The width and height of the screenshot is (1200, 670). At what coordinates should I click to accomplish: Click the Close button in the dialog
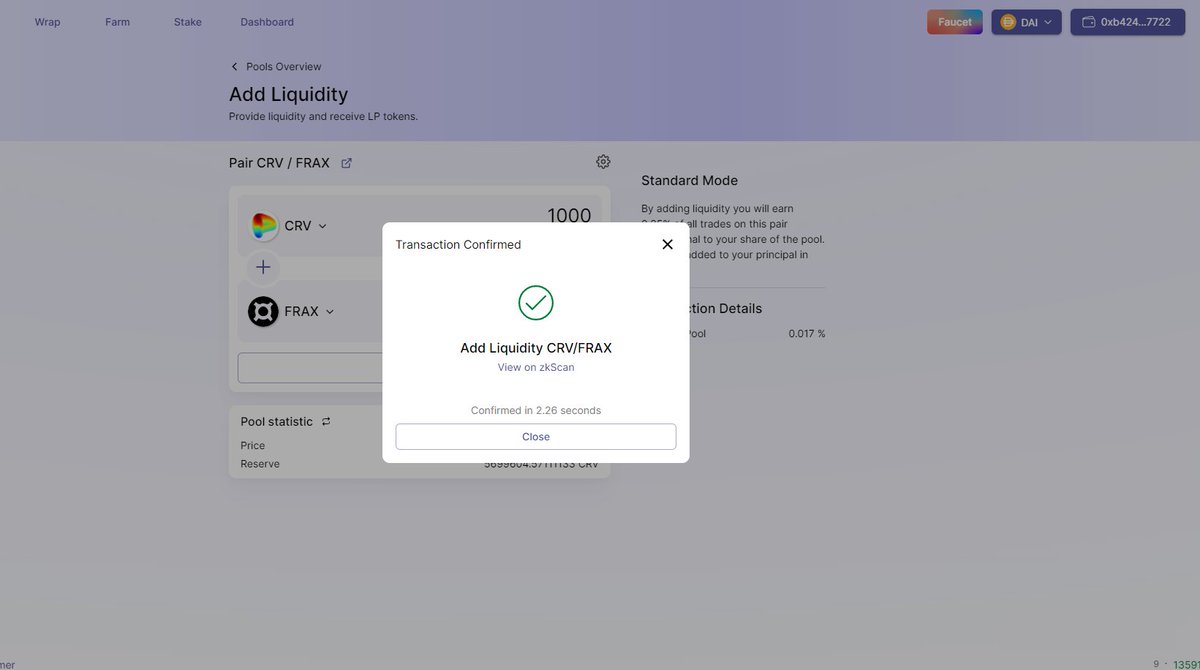click(536, 437)
